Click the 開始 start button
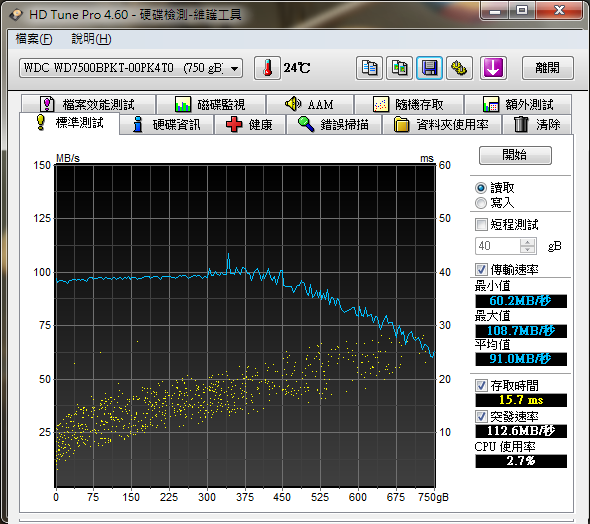 (x=515, y=155)
